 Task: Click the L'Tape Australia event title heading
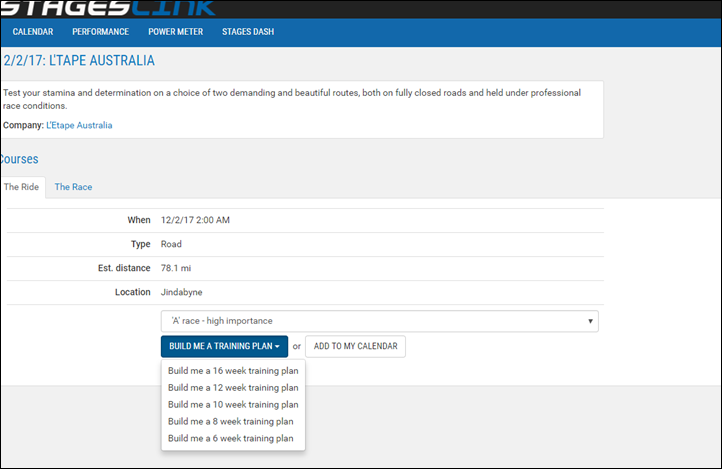click(78, 61)
